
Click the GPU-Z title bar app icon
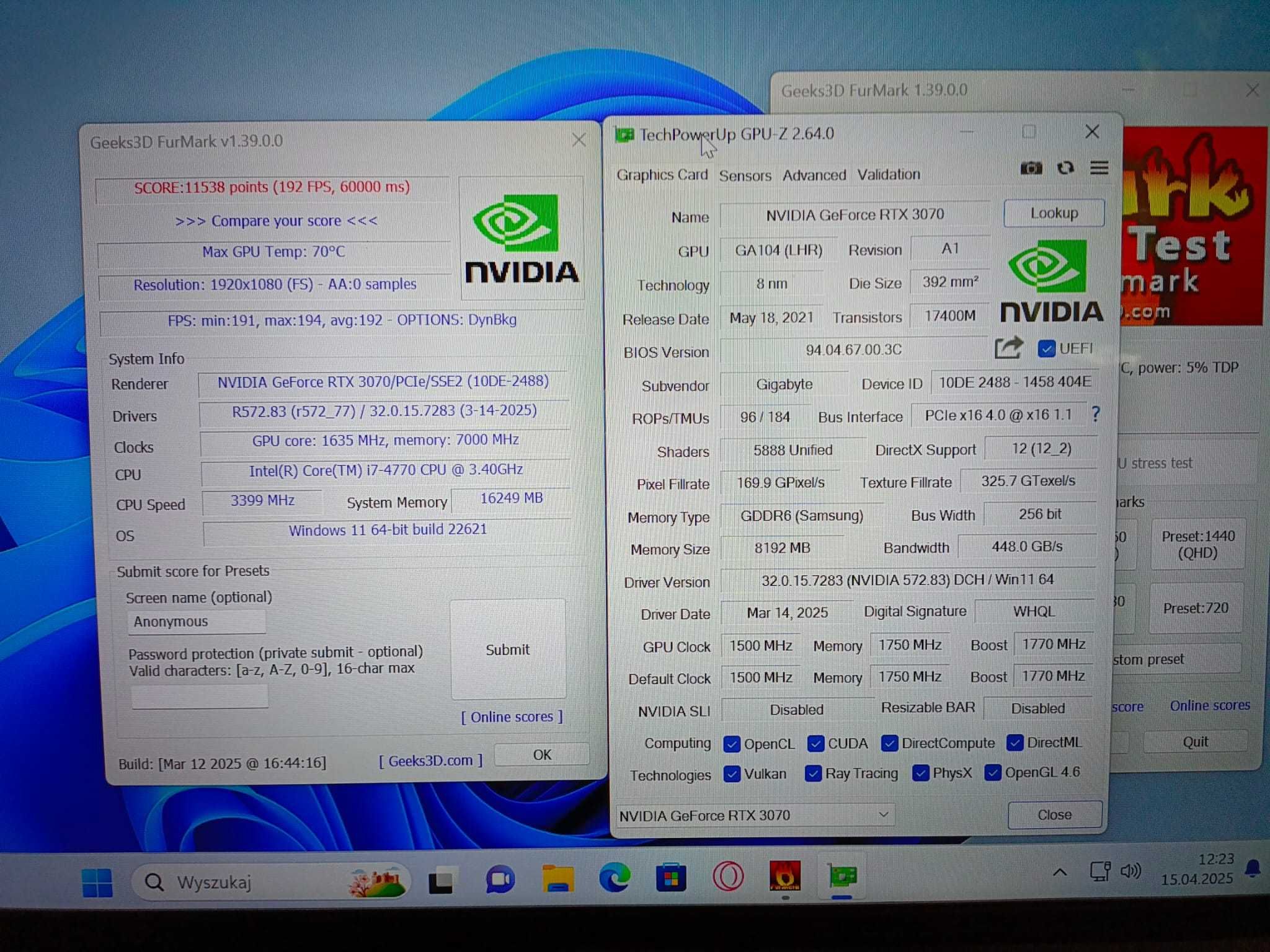tap(624, 134)
